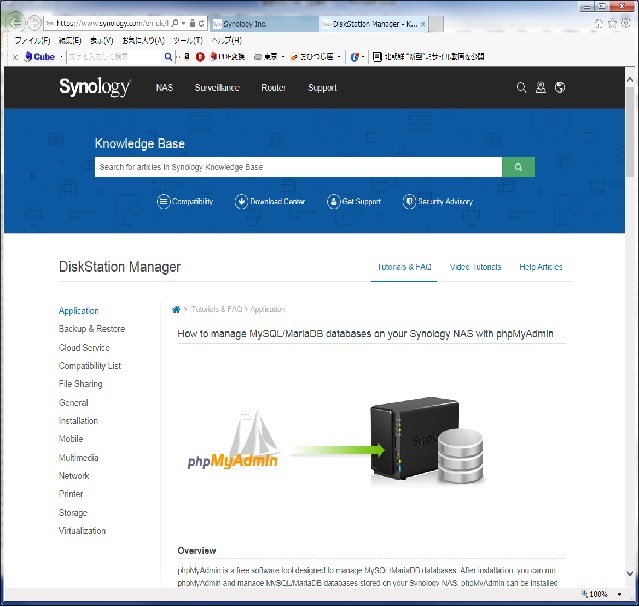Click the Knowledge Base search input field
This screenshot has height=607, width=639.
(x=298, y=167)
